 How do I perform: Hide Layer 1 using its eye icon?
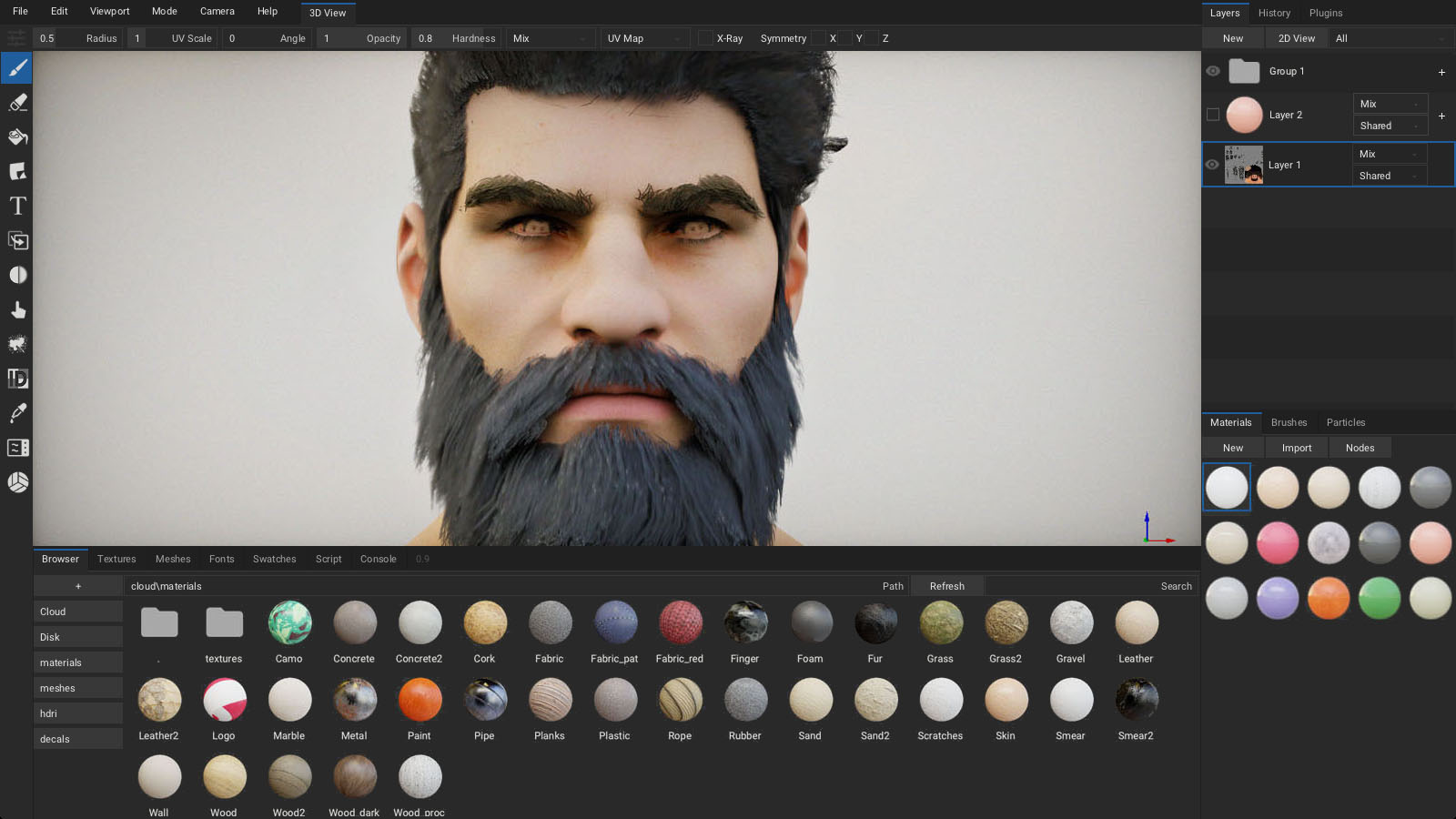pos(1212,165)
